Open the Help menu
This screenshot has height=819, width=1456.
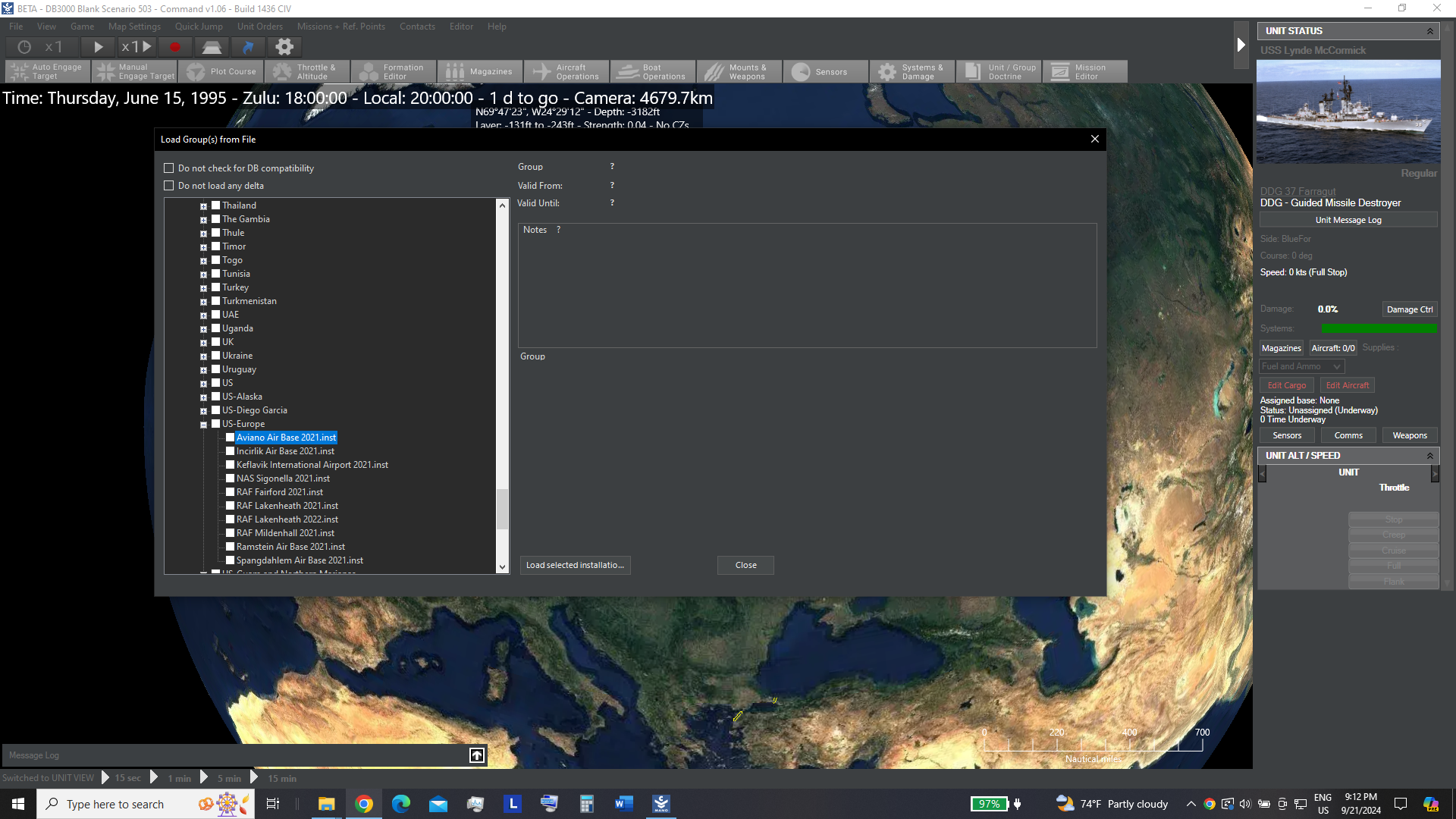click(x=497, y=27)
